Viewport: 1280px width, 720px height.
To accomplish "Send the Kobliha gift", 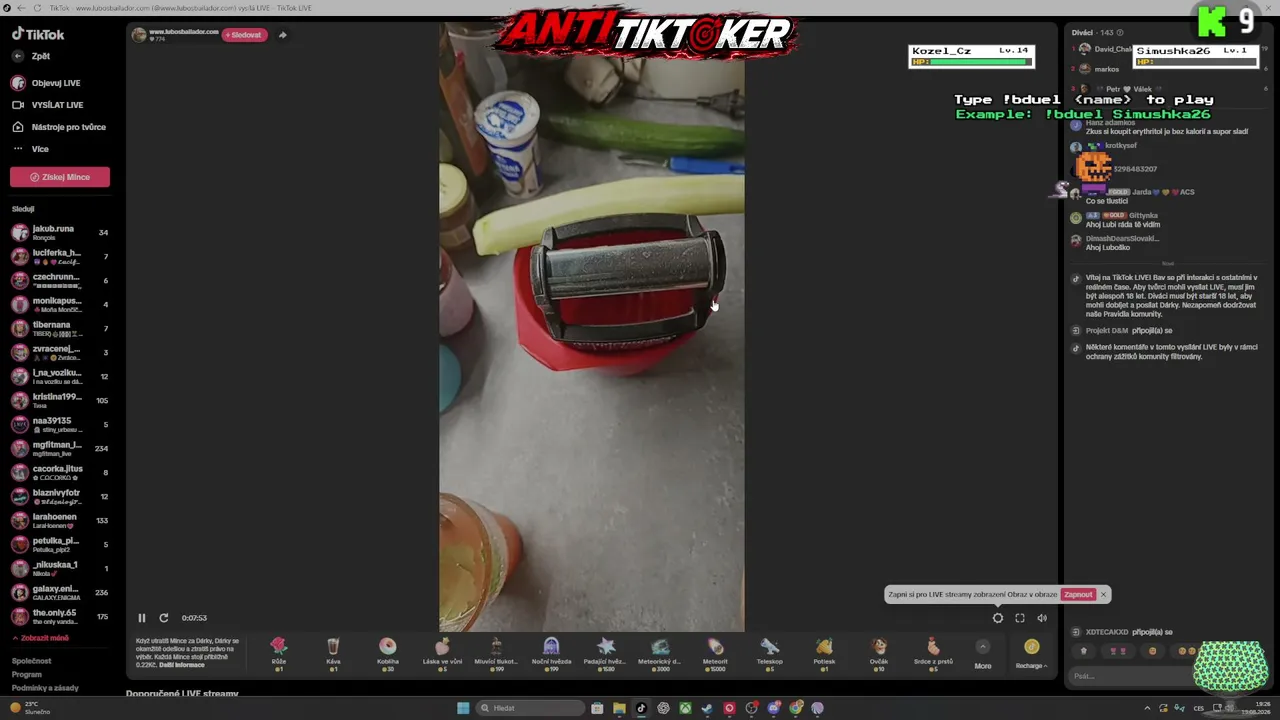I will [x=388, y=653].
